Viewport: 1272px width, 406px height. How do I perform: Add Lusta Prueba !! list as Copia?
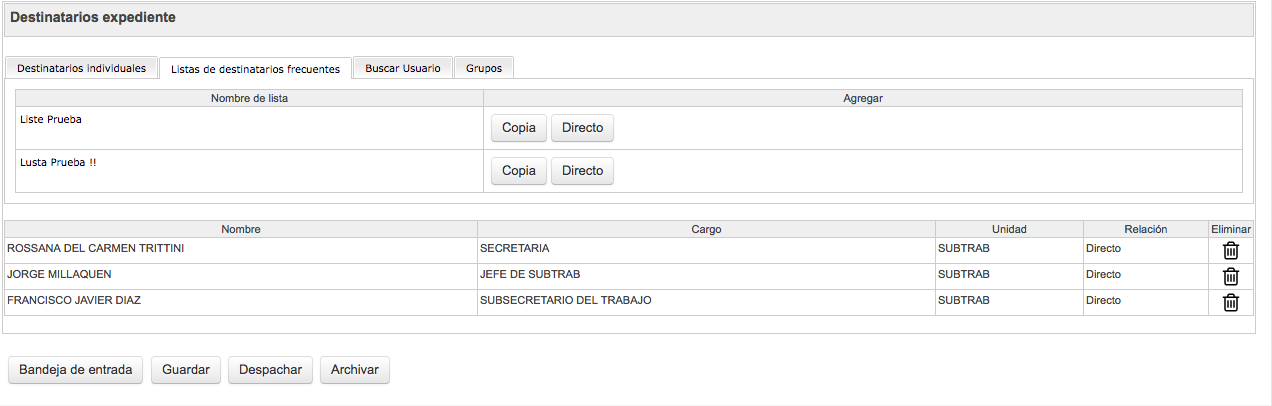coord(519,171)
